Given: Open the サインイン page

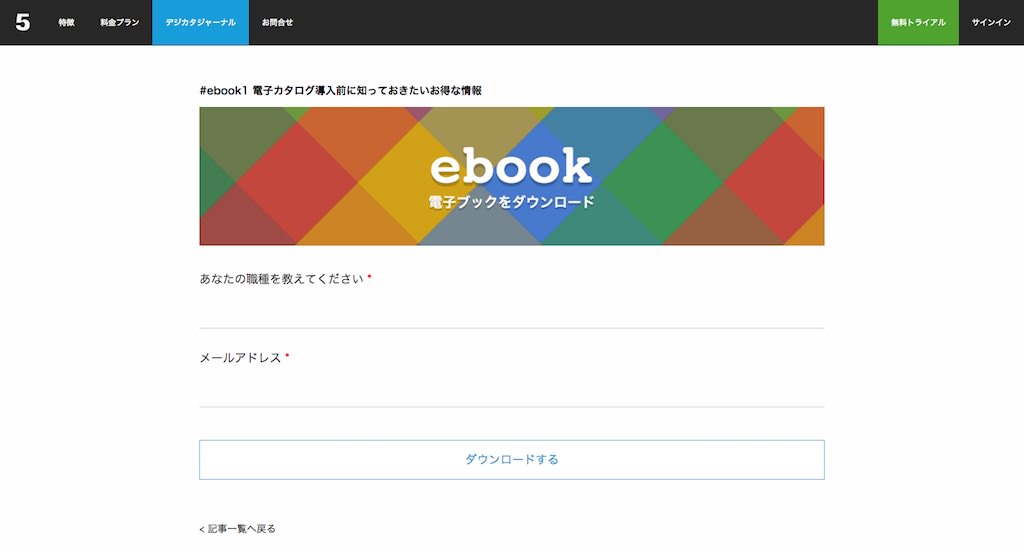Looking at the screenshot, I should tap(991, 22).
